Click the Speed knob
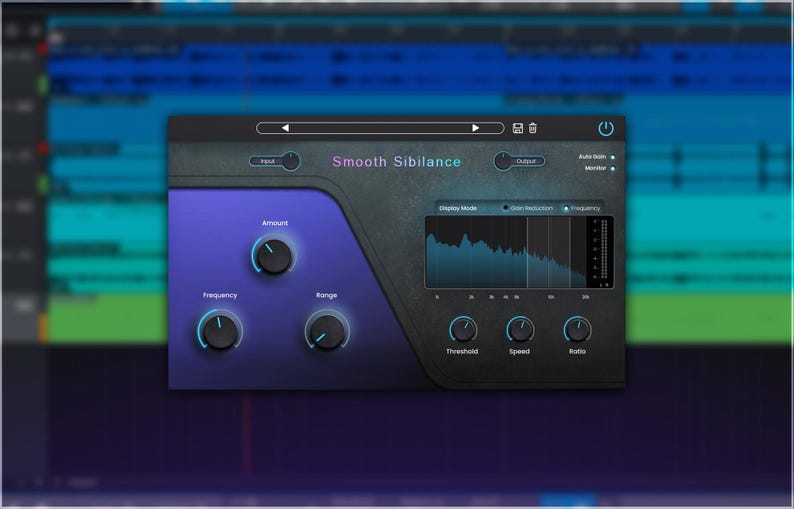Viewport: 794px width, 509px height. 520,330
